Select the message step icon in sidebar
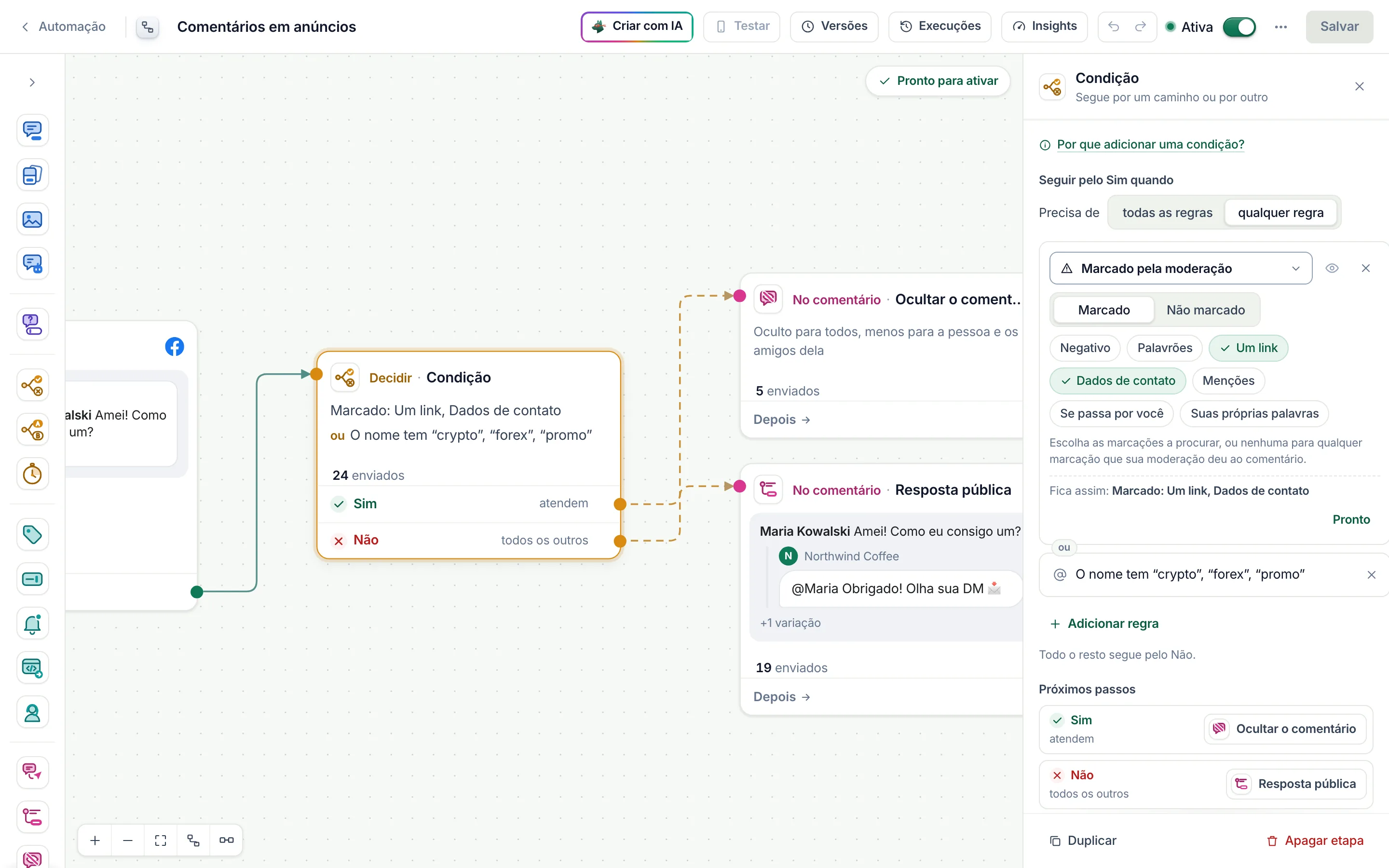Viewport: 1389px width, 868px height. pyautogui.click(x=32, y=130)
